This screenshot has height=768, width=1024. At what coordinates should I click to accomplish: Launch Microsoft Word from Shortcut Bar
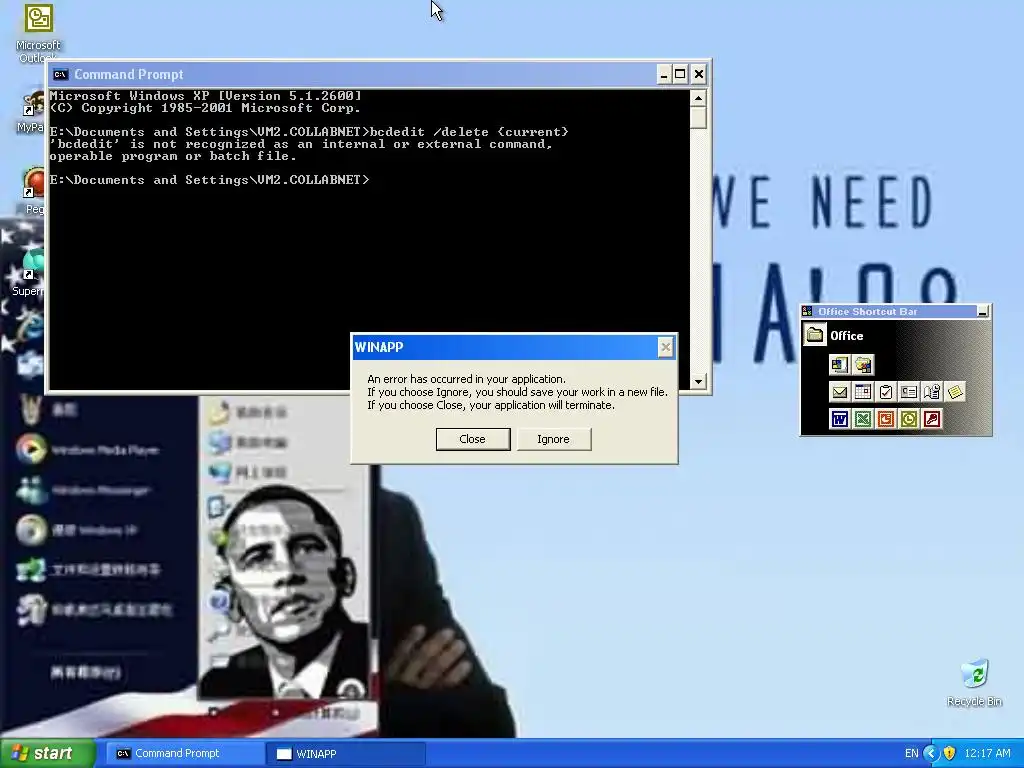pos(839,419)
